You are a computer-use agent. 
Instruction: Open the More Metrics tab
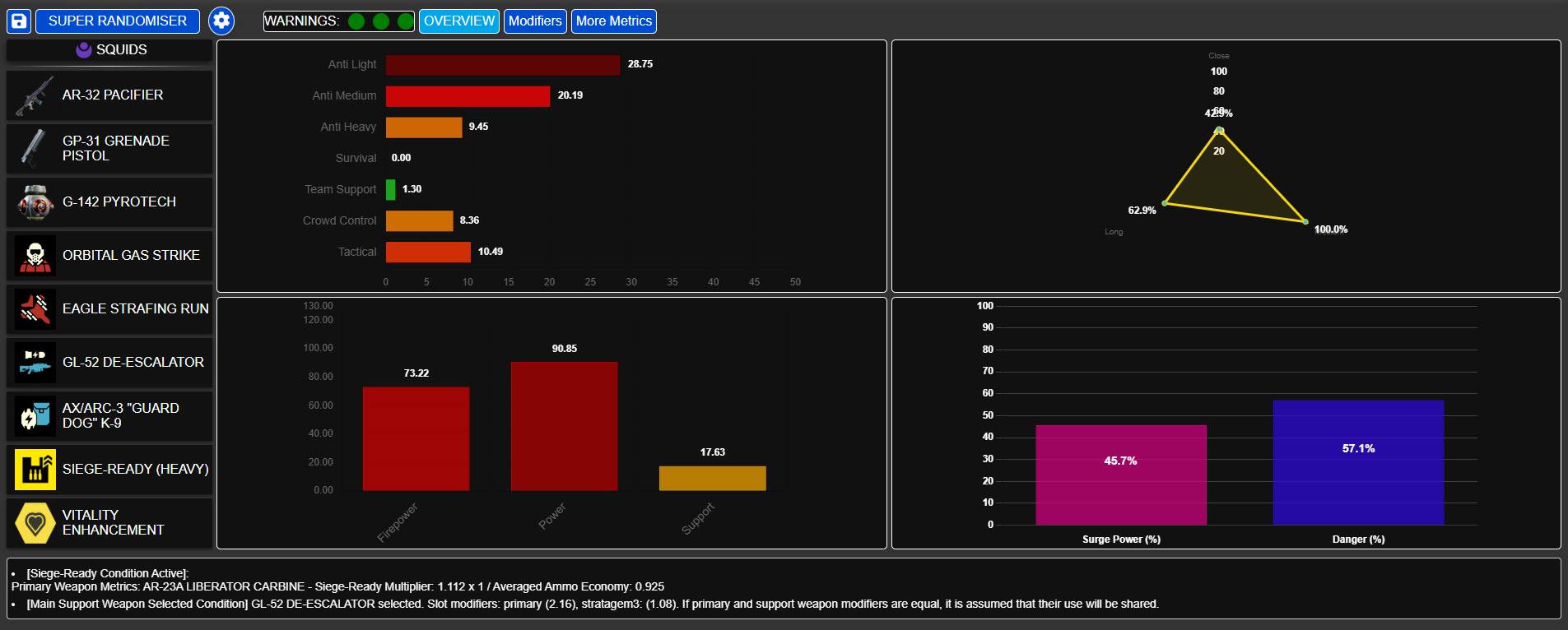(x=614, y=21)
